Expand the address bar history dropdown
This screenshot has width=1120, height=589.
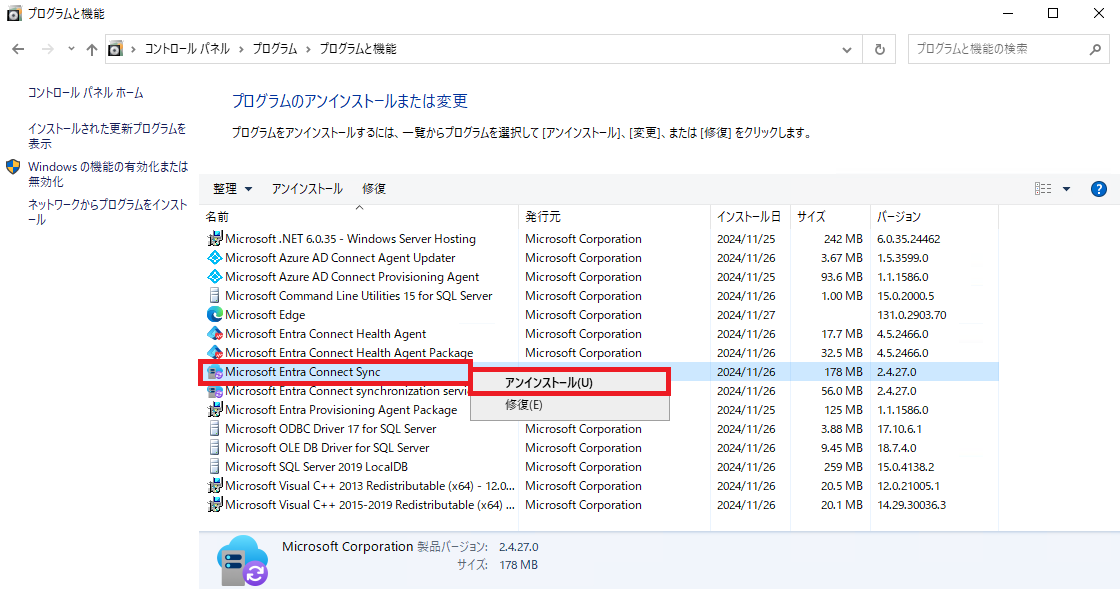click(x=846, y=49)
